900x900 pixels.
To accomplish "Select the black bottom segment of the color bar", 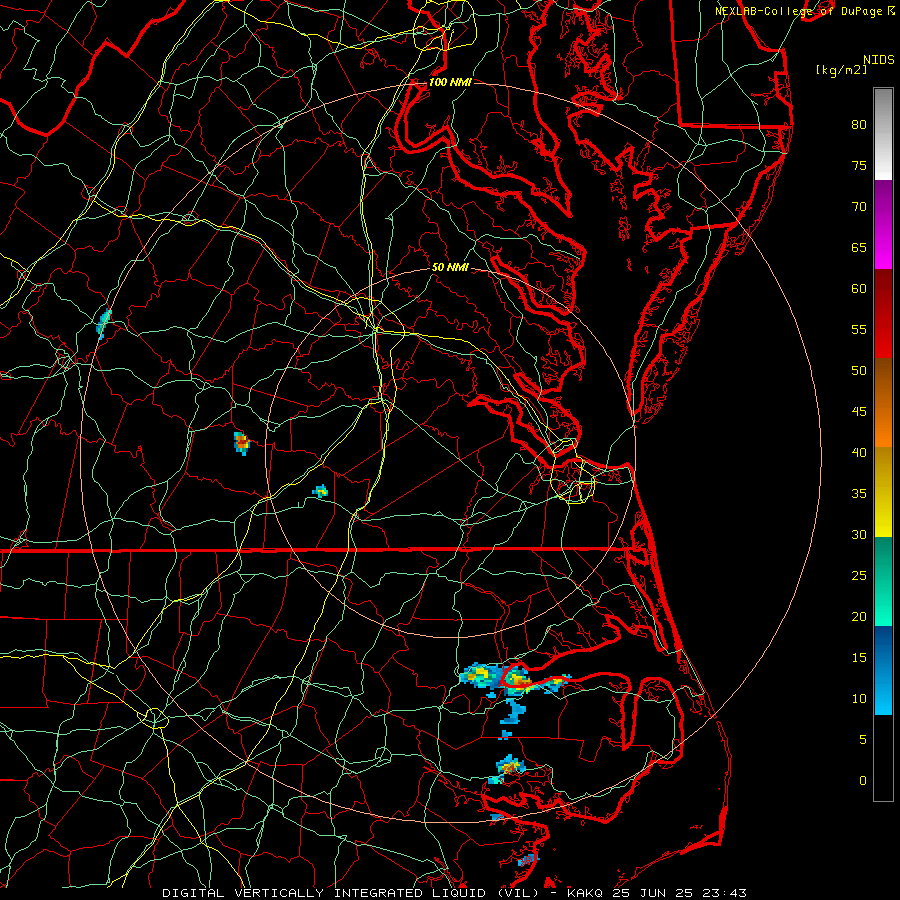I will 883,758.
